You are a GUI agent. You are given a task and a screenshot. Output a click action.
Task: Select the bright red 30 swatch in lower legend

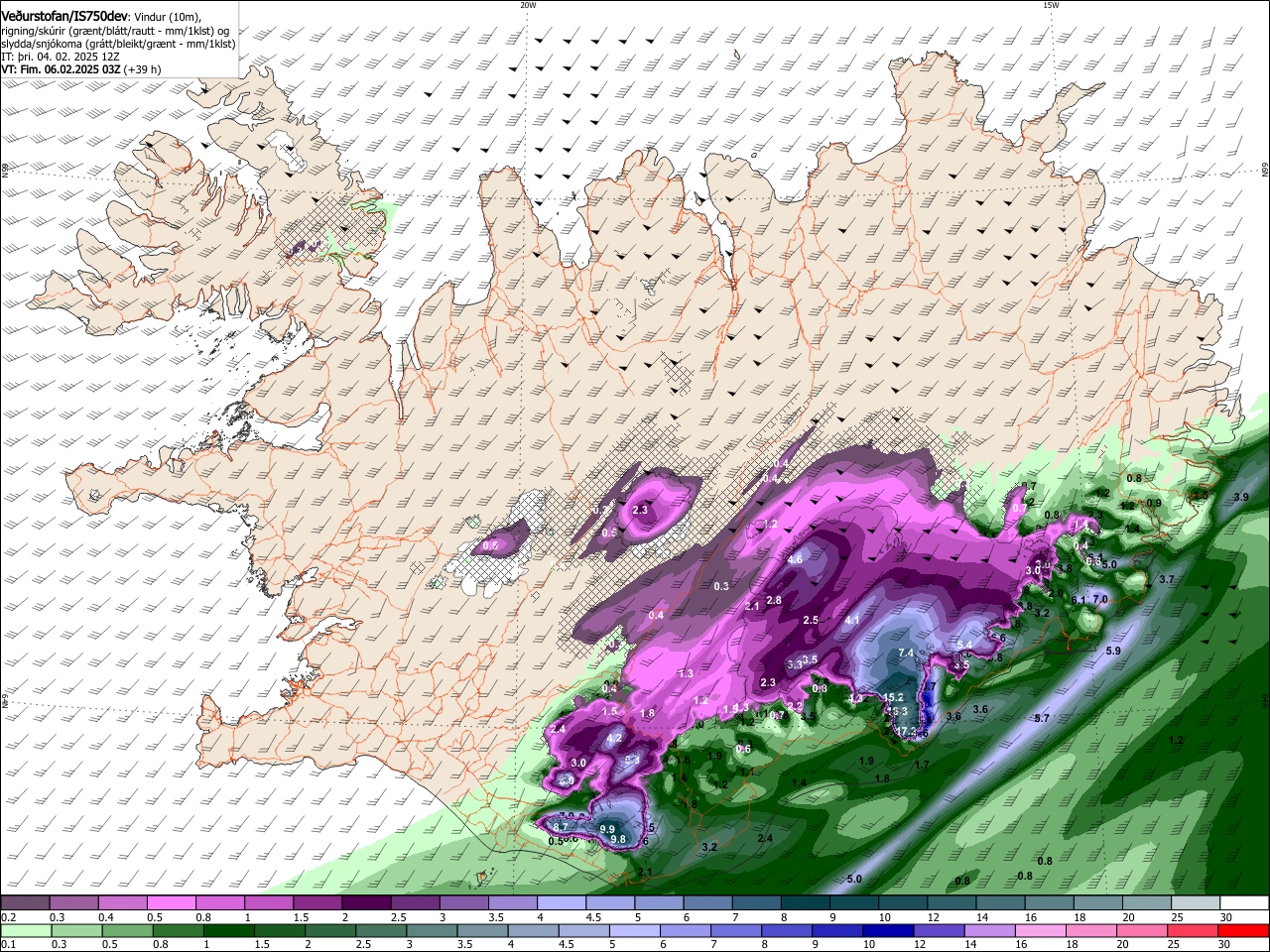pyautogui.click(x=1244, y=930)
